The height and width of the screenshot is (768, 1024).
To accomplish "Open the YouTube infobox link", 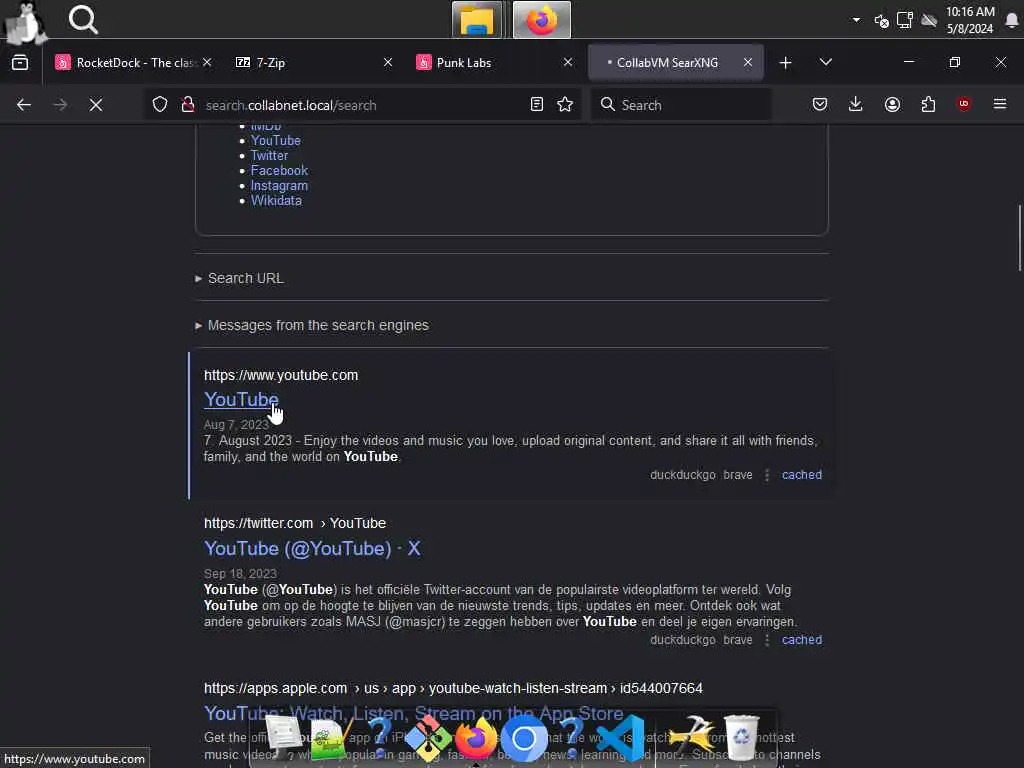I will [276, 140].
